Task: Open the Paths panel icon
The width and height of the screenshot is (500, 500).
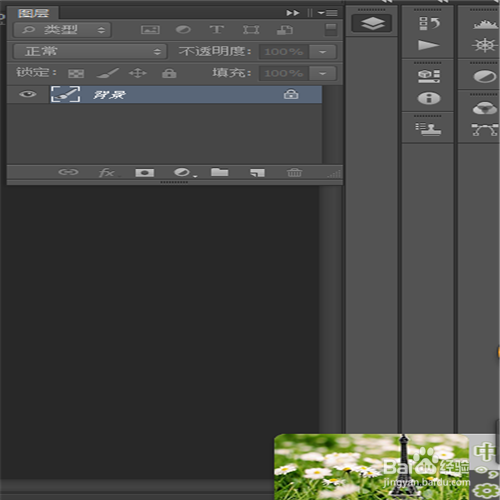Action: [x=485, y=130]
